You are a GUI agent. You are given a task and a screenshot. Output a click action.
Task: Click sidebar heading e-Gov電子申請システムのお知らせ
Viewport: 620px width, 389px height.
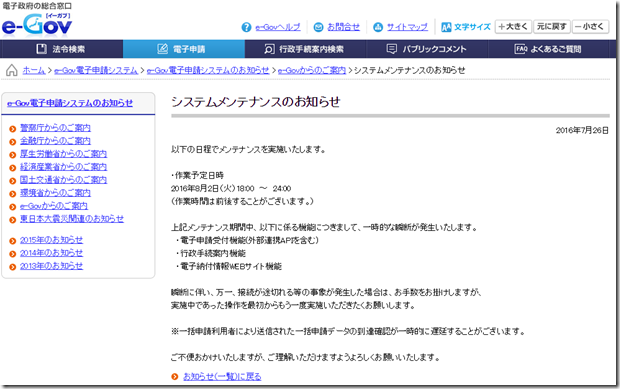70,103
